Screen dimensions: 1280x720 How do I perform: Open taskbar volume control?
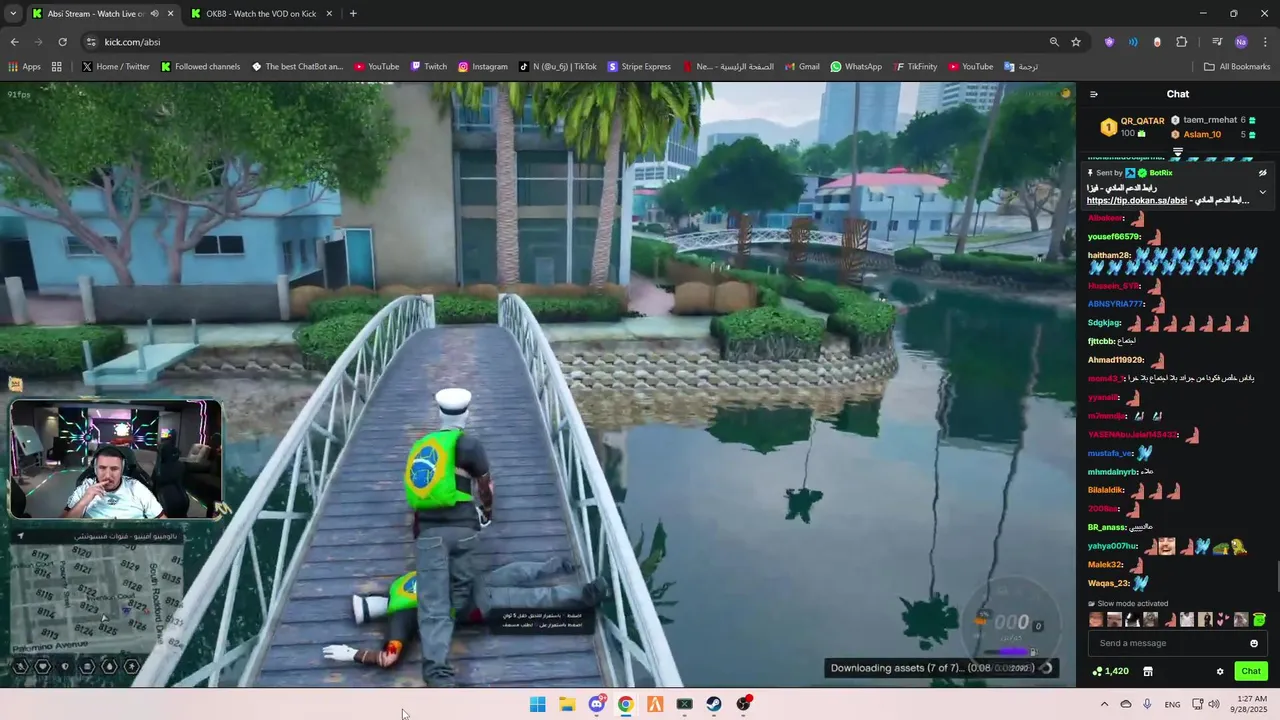[1213, 704]
